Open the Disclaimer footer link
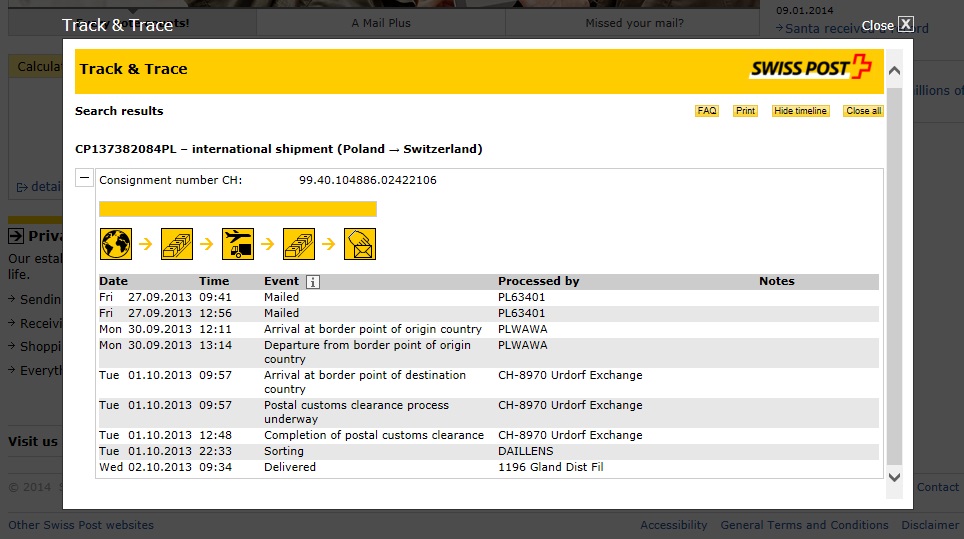This screenshot has width=964, height=539. (x=930, y=525)
